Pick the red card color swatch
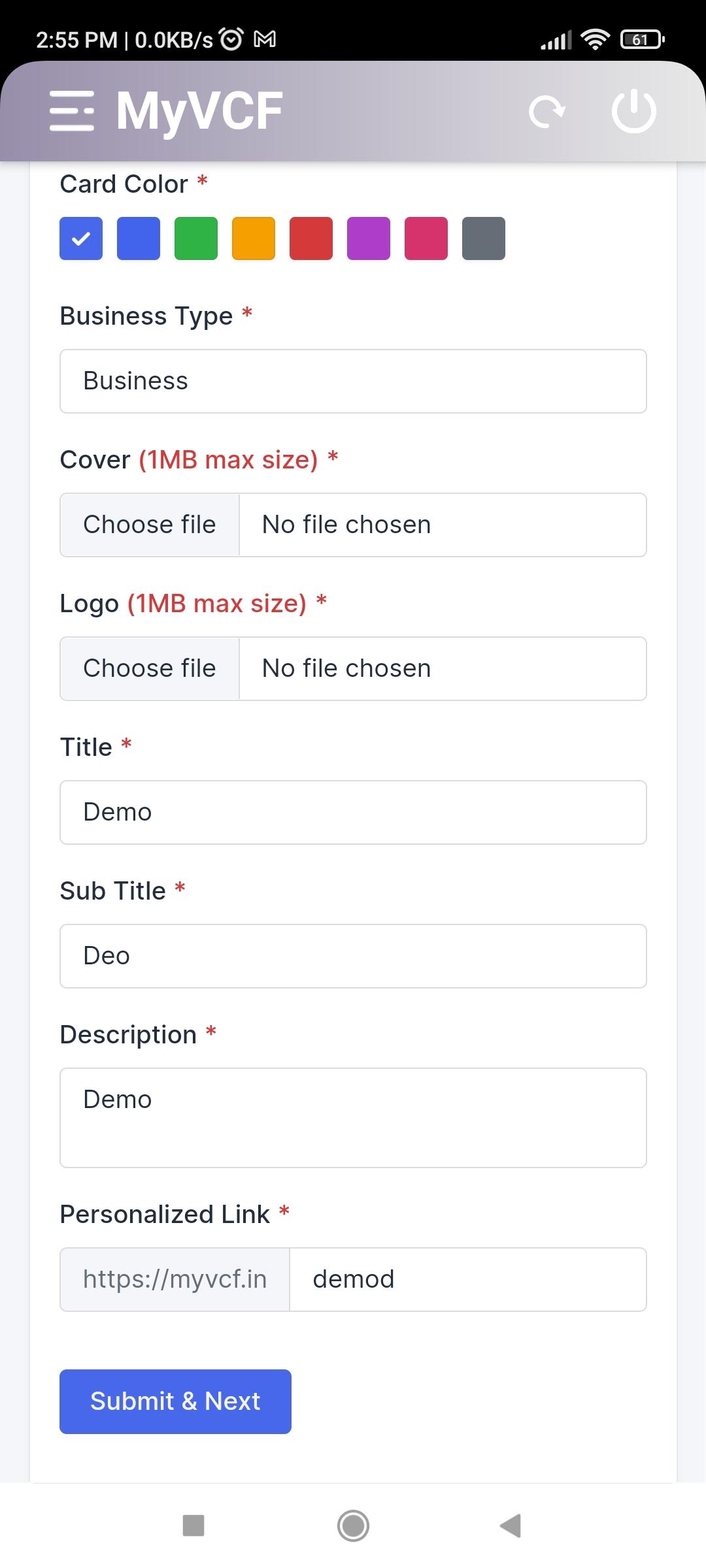 [x=311, y=238]
